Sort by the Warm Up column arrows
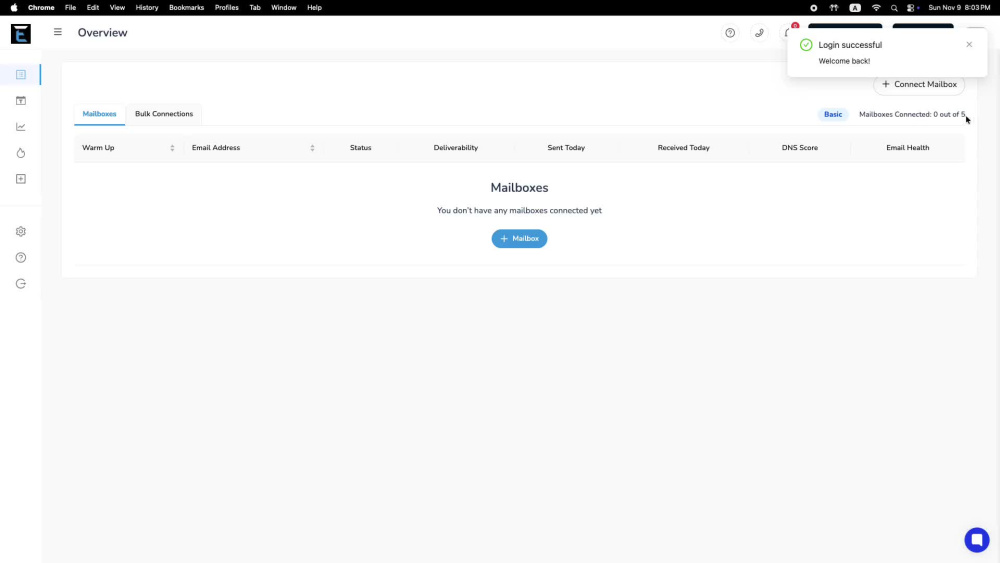Viewport: 1000px width, 563px height. pyautogui.click(x=172, y=148)
